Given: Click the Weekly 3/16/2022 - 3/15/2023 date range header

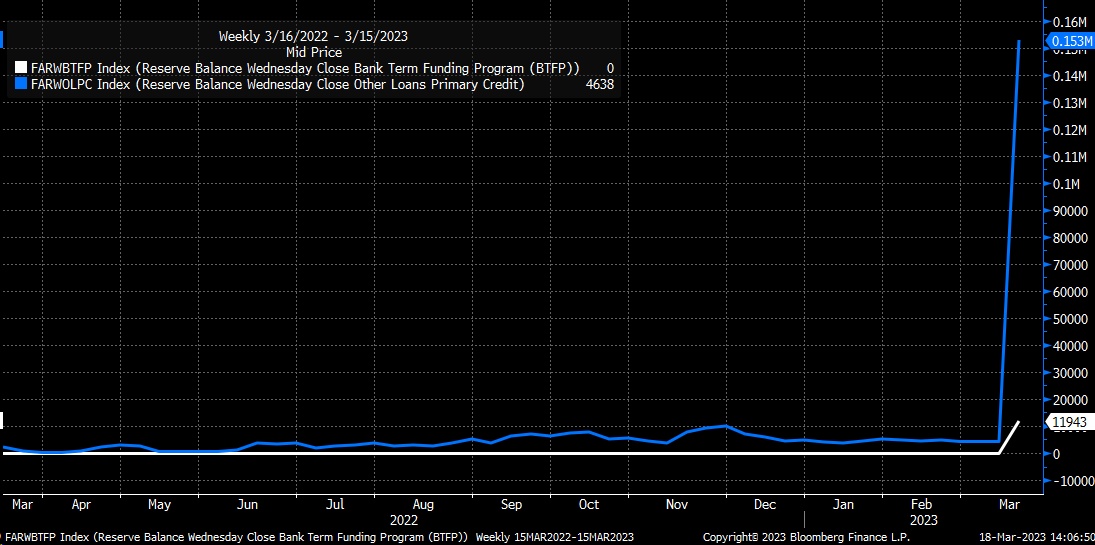Looking at the screenshot, I should pyautogui.click(x=313, y=36).
